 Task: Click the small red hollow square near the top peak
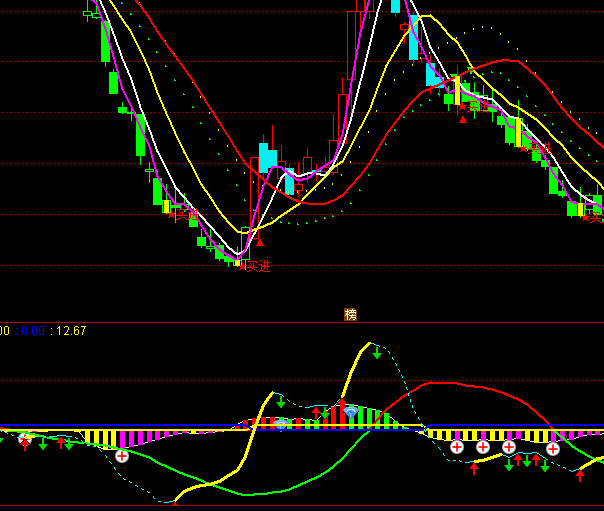404,27
